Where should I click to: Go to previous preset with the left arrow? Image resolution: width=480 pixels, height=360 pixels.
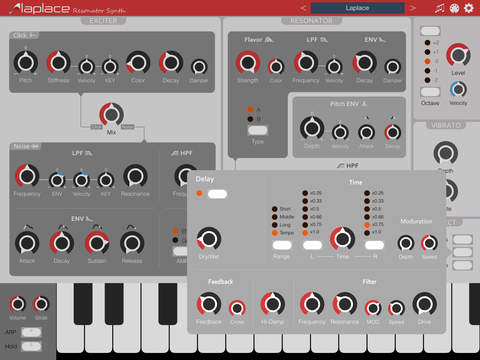[x=303, y=8]
